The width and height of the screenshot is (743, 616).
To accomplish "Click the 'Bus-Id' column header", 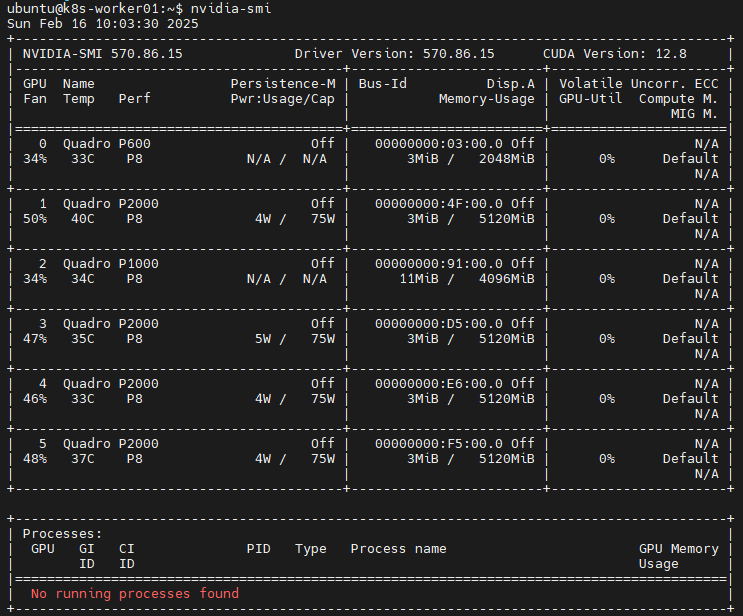I will point(382,84).
